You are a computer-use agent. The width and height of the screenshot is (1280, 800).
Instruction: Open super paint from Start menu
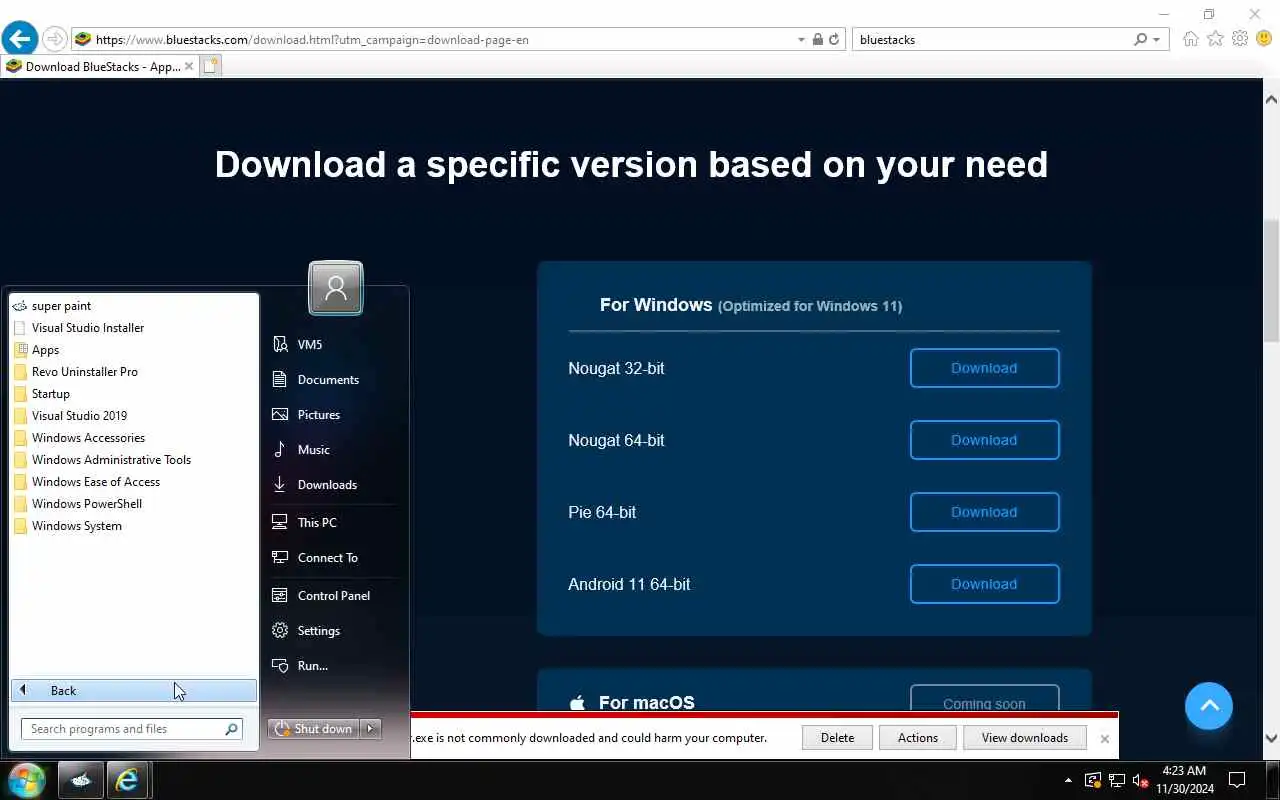(134, 306)
